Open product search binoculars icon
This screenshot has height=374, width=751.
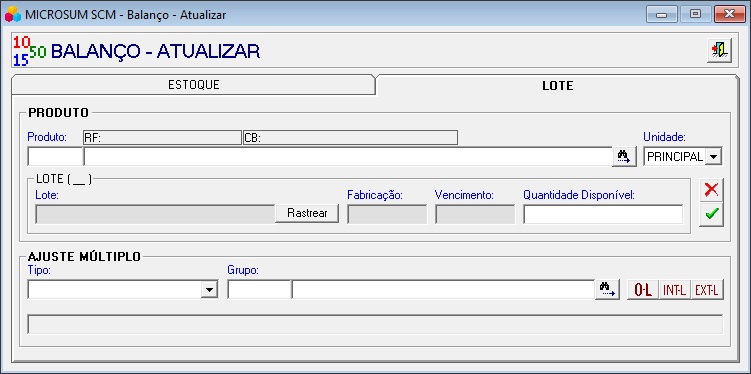624,157
